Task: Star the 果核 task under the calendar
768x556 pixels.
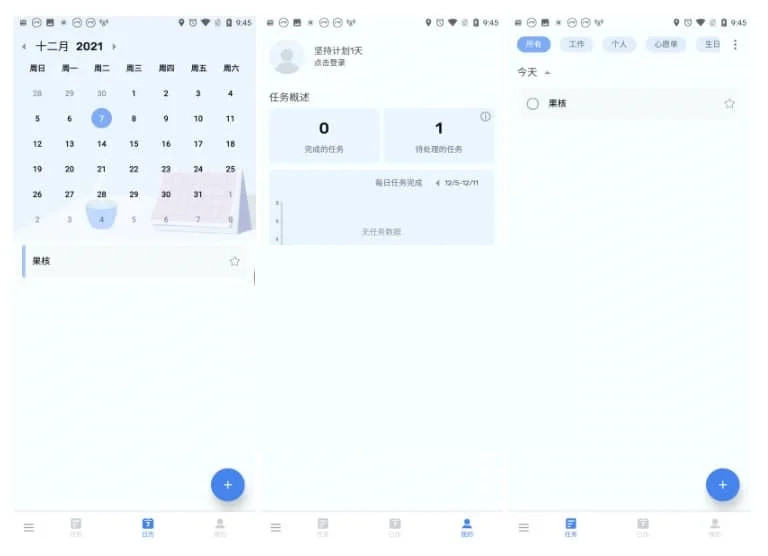Action: pos(234,261)
